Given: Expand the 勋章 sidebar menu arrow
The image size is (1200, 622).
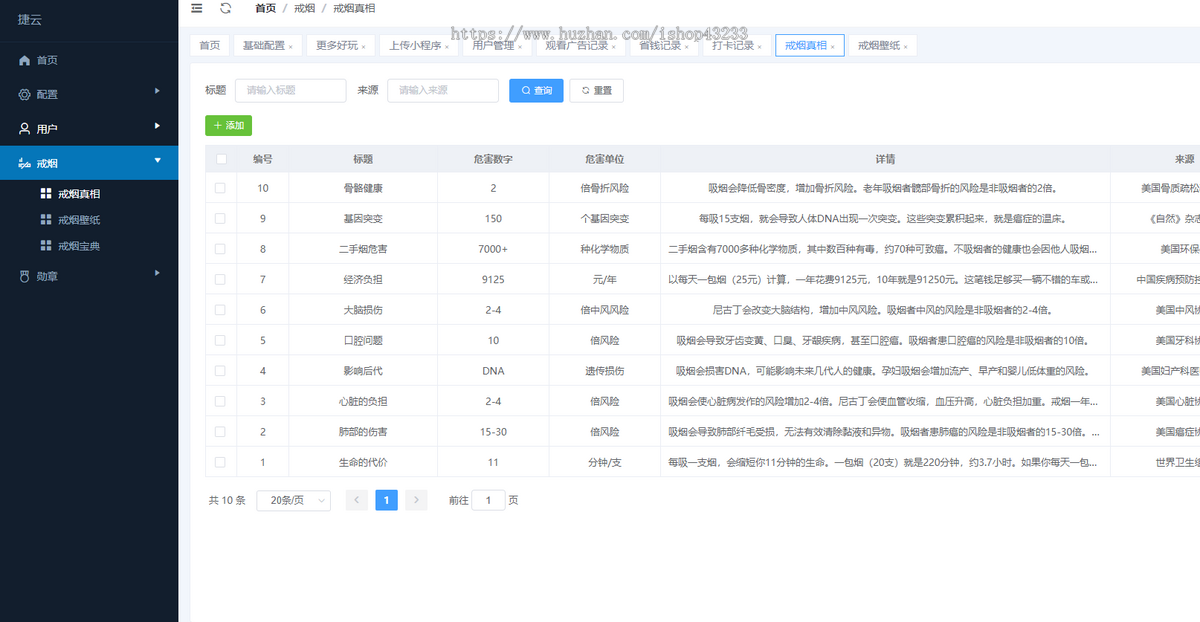Looking at the screenshot, I should click(157, 273).
